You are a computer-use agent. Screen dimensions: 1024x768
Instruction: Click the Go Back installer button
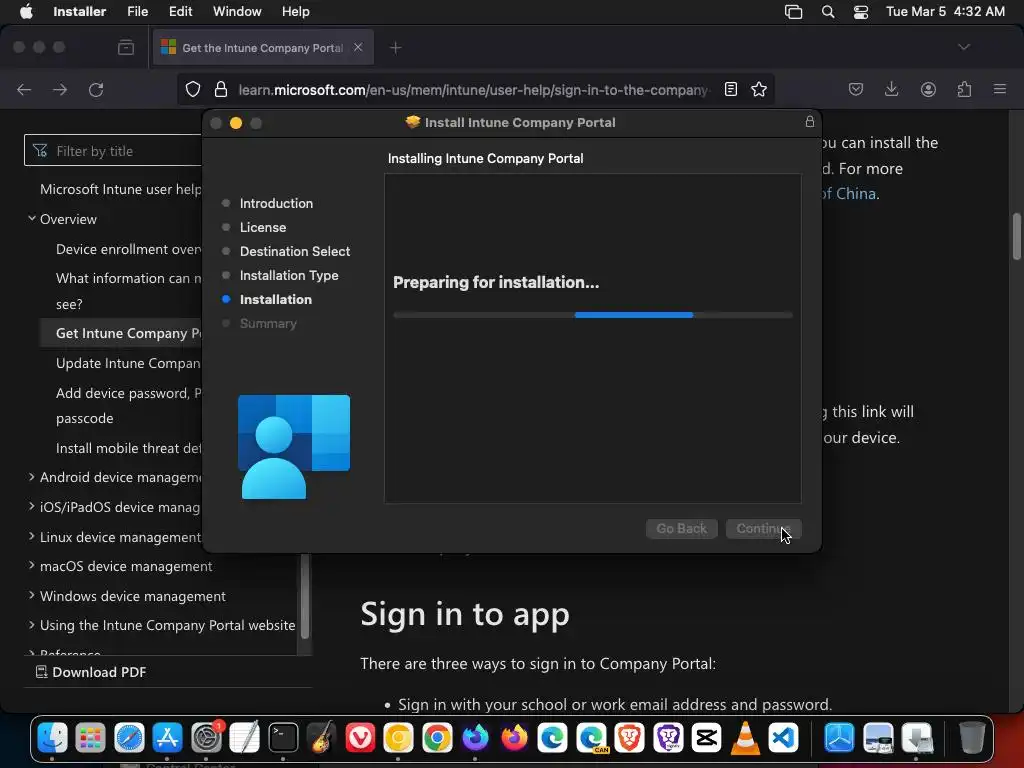pos(681,528)
